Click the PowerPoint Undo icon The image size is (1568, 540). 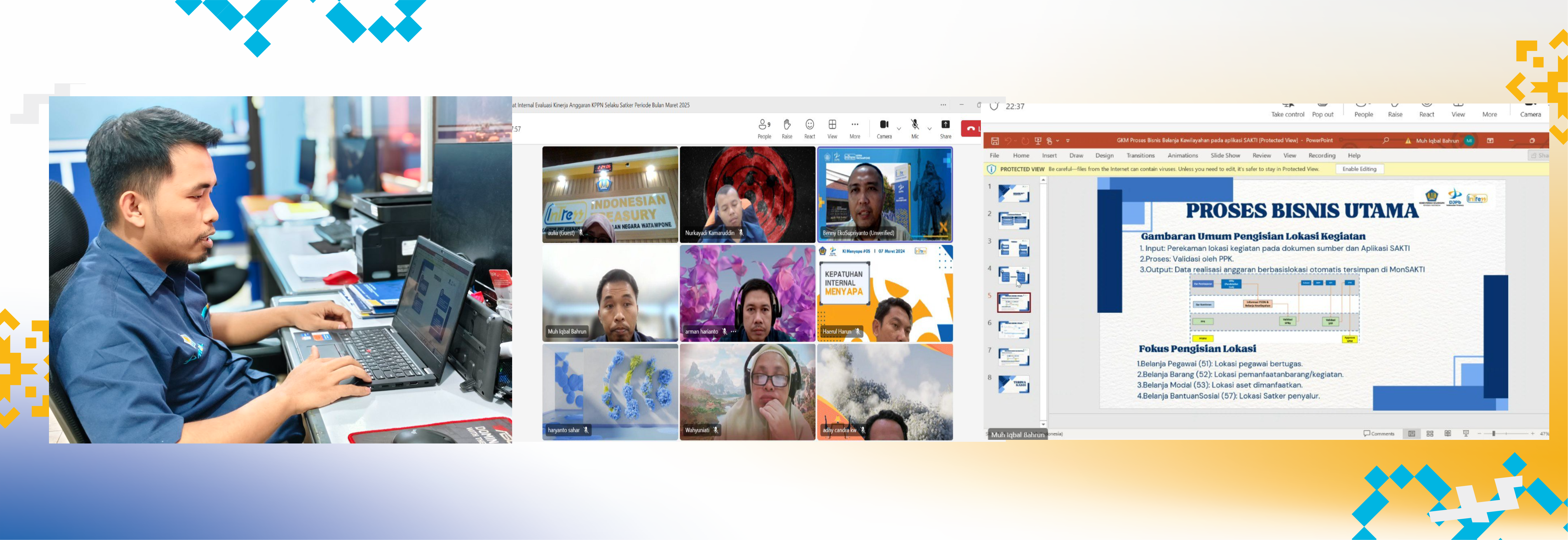coord(1009,141)
